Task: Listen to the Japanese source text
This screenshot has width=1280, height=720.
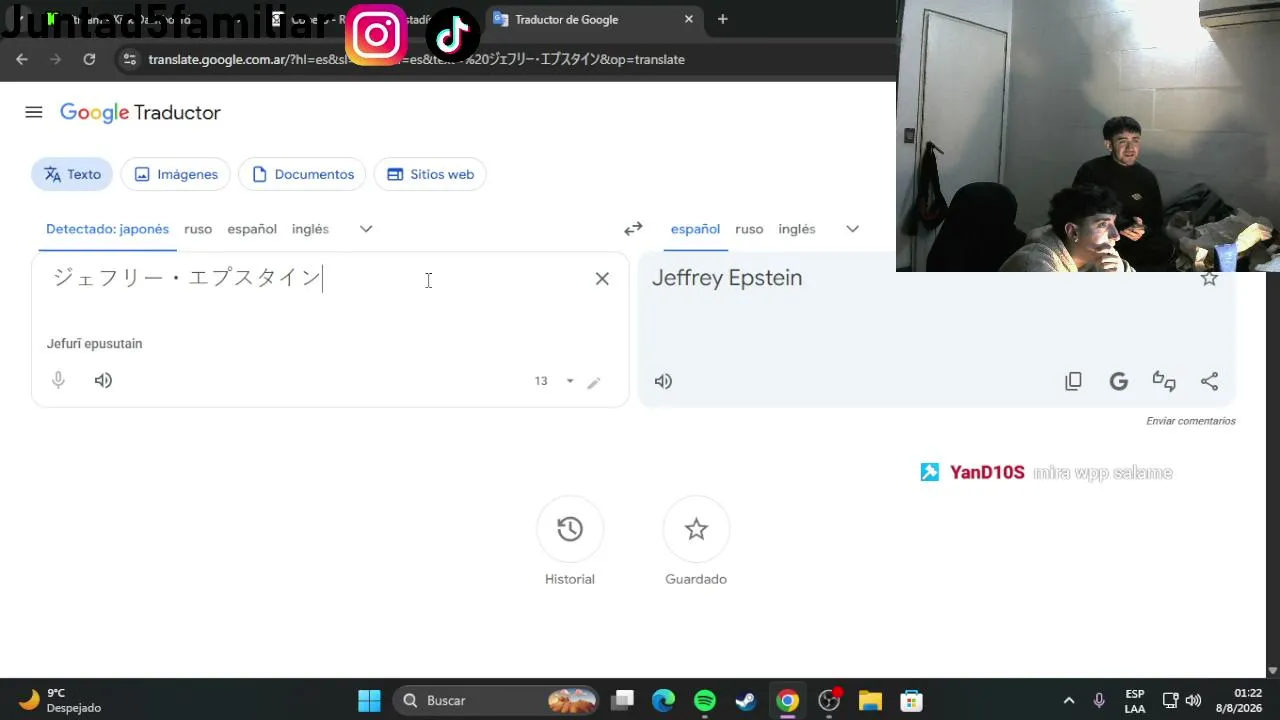Action: (x=103, y=380)
